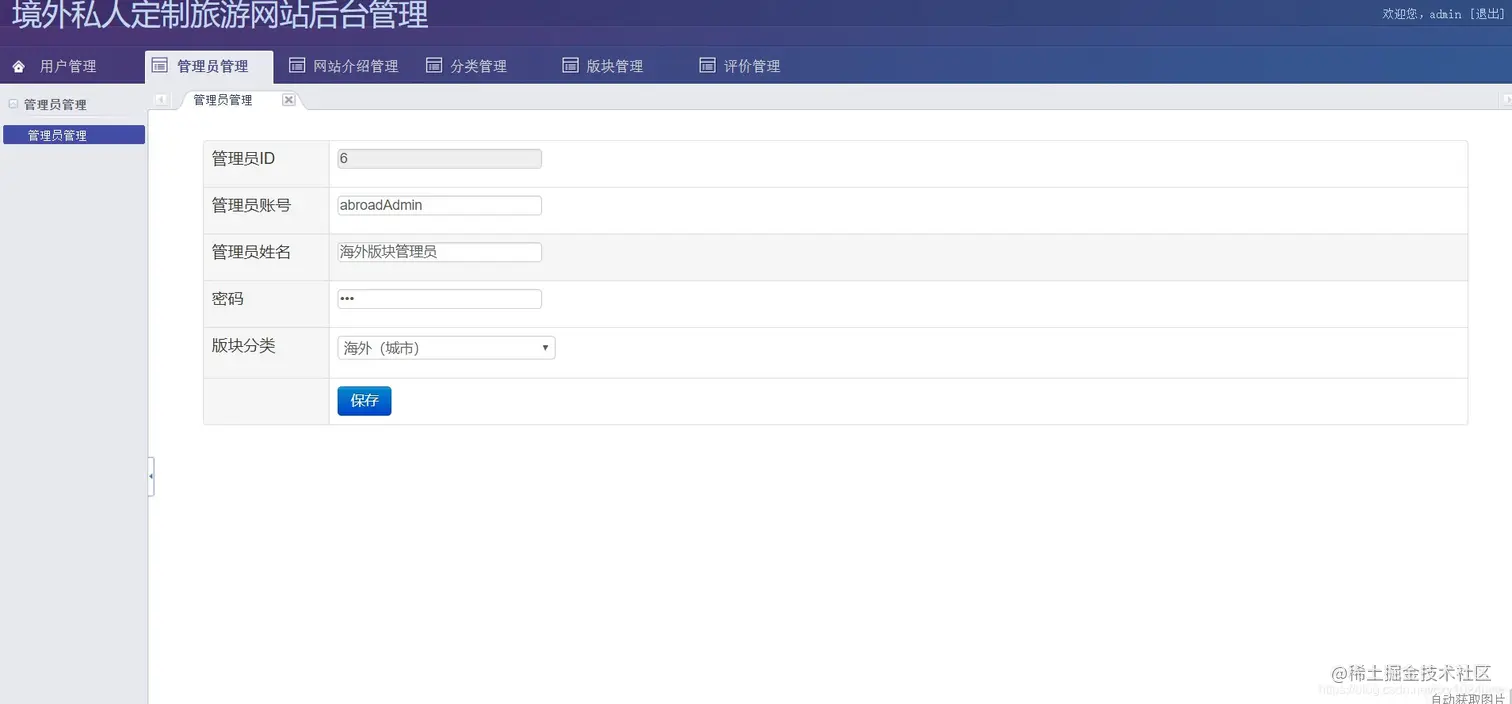Image resolution: width=1512 pixels, height=704 pixels.
Task: Click the 管理员ID field showing 6
Action: tap(440, 159)
